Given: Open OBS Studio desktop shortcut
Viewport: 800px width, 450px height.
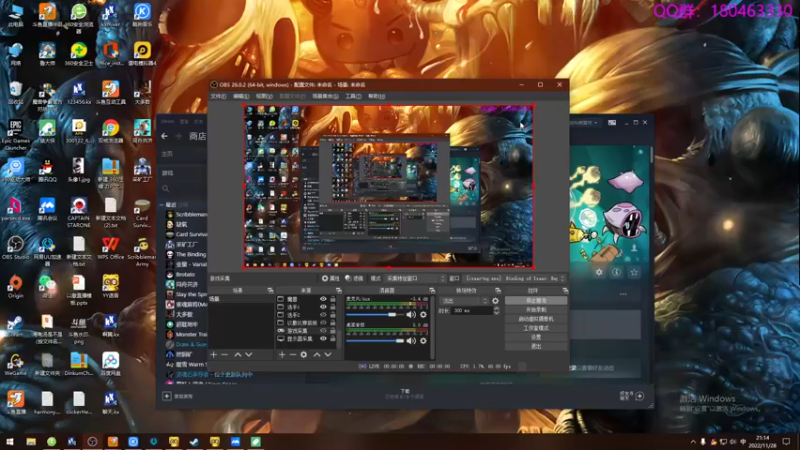Looking at the screenshot, I should tap(15, 247).
